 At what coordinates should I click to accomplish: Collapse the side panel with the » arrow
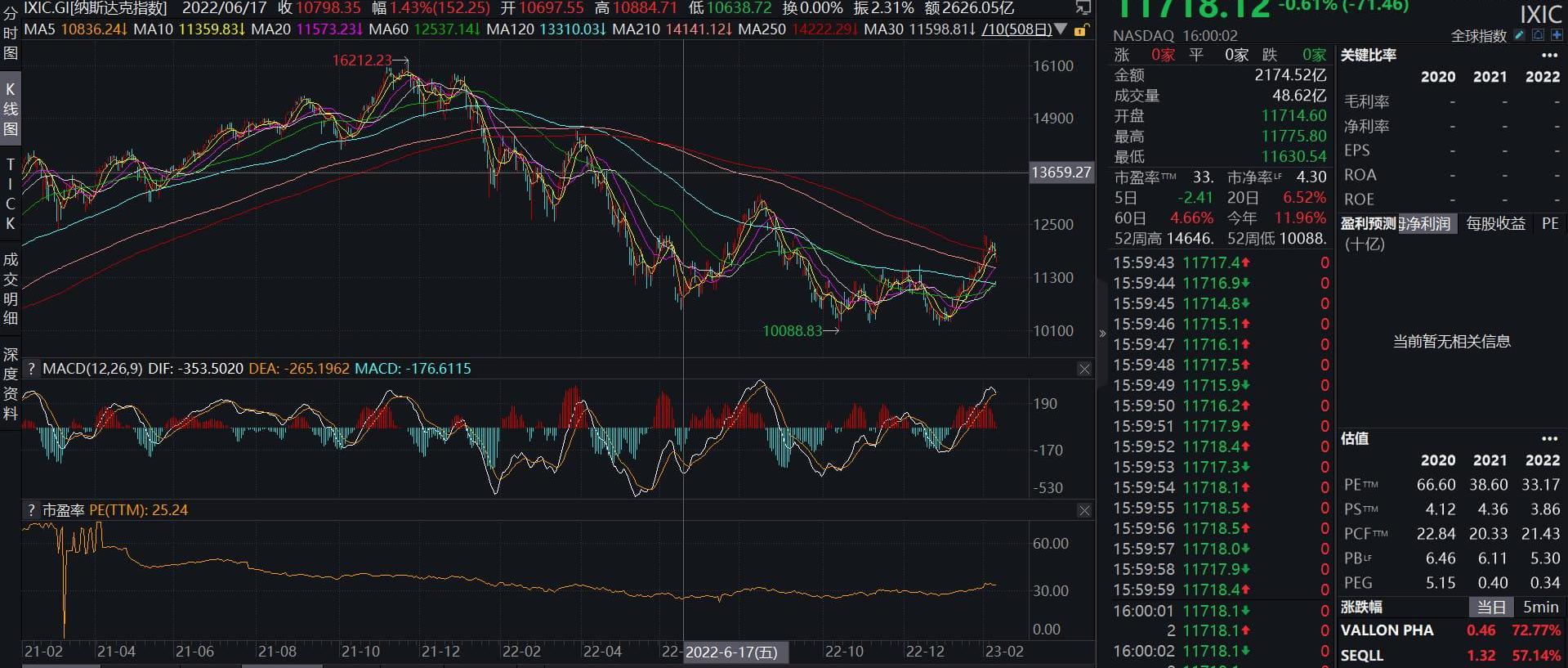pos(1102,334)
